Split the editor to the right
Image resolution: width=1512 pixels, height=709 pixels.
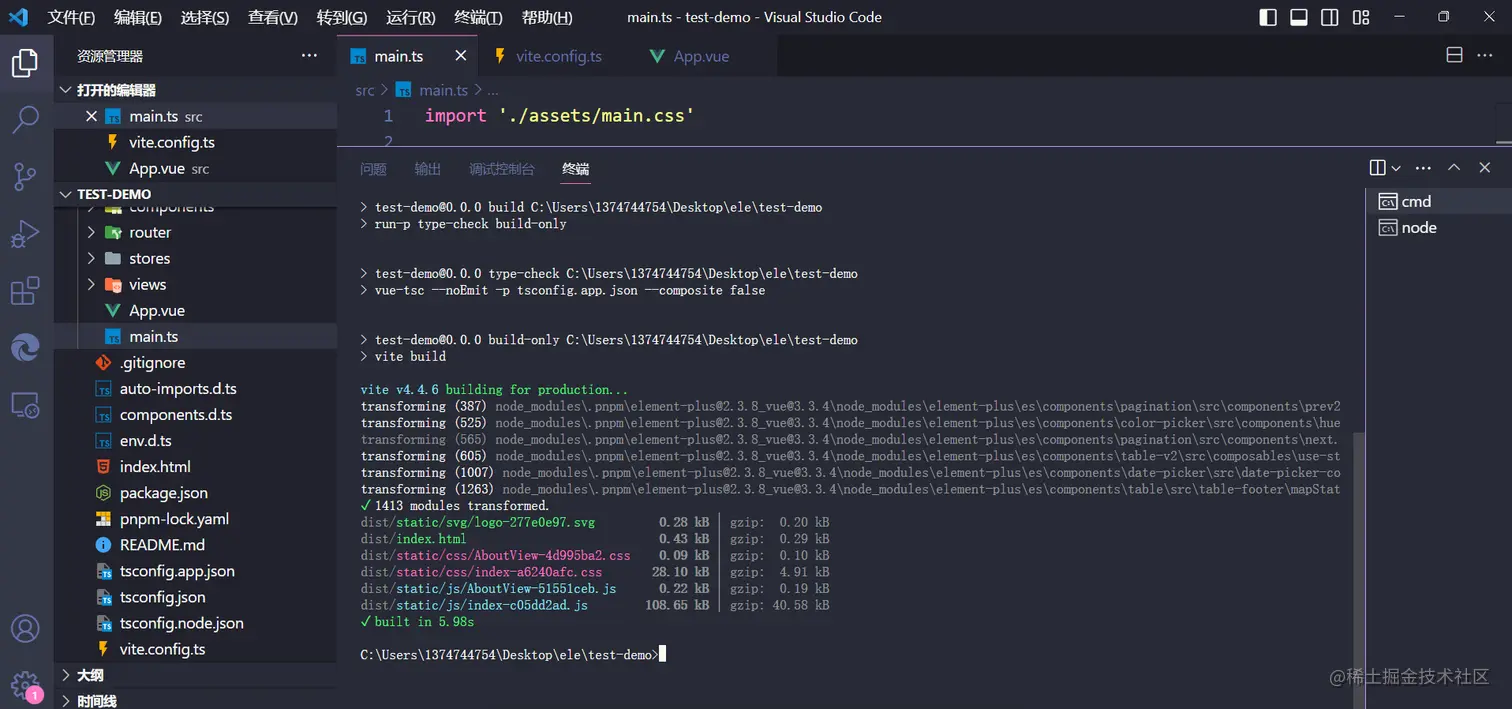pyautogui.click(x=1454, y=56)
